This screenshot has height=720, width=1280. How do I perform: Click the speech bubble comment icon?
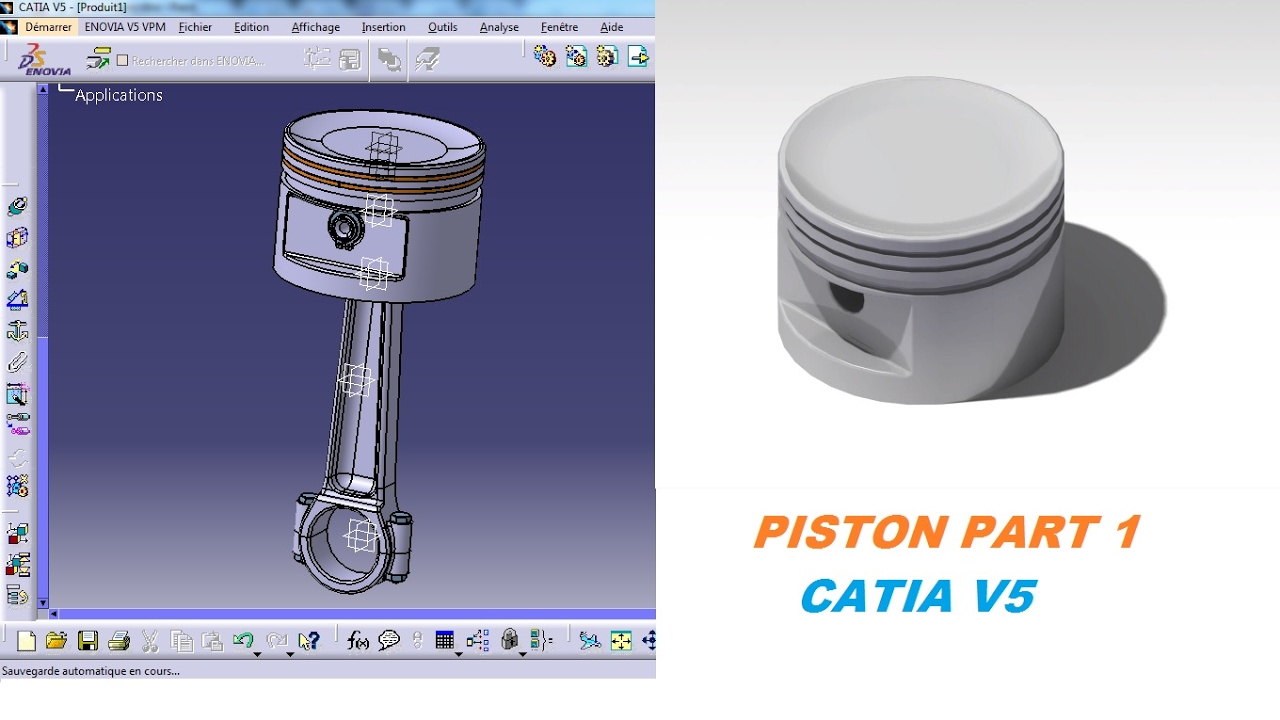tap(389, 641)
